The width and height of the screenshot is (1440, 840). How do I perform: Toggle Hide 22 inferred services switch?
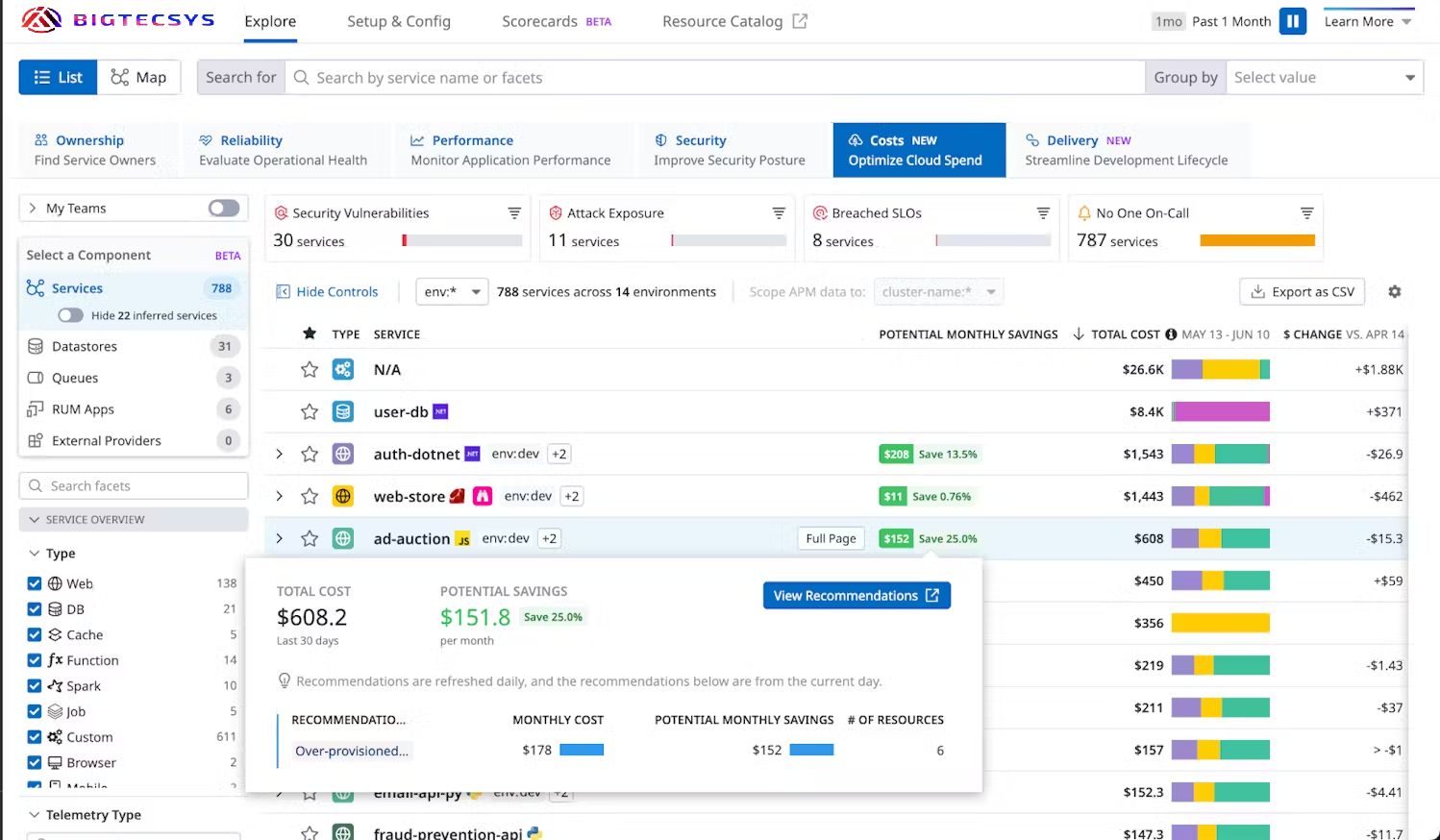point(70,315)
